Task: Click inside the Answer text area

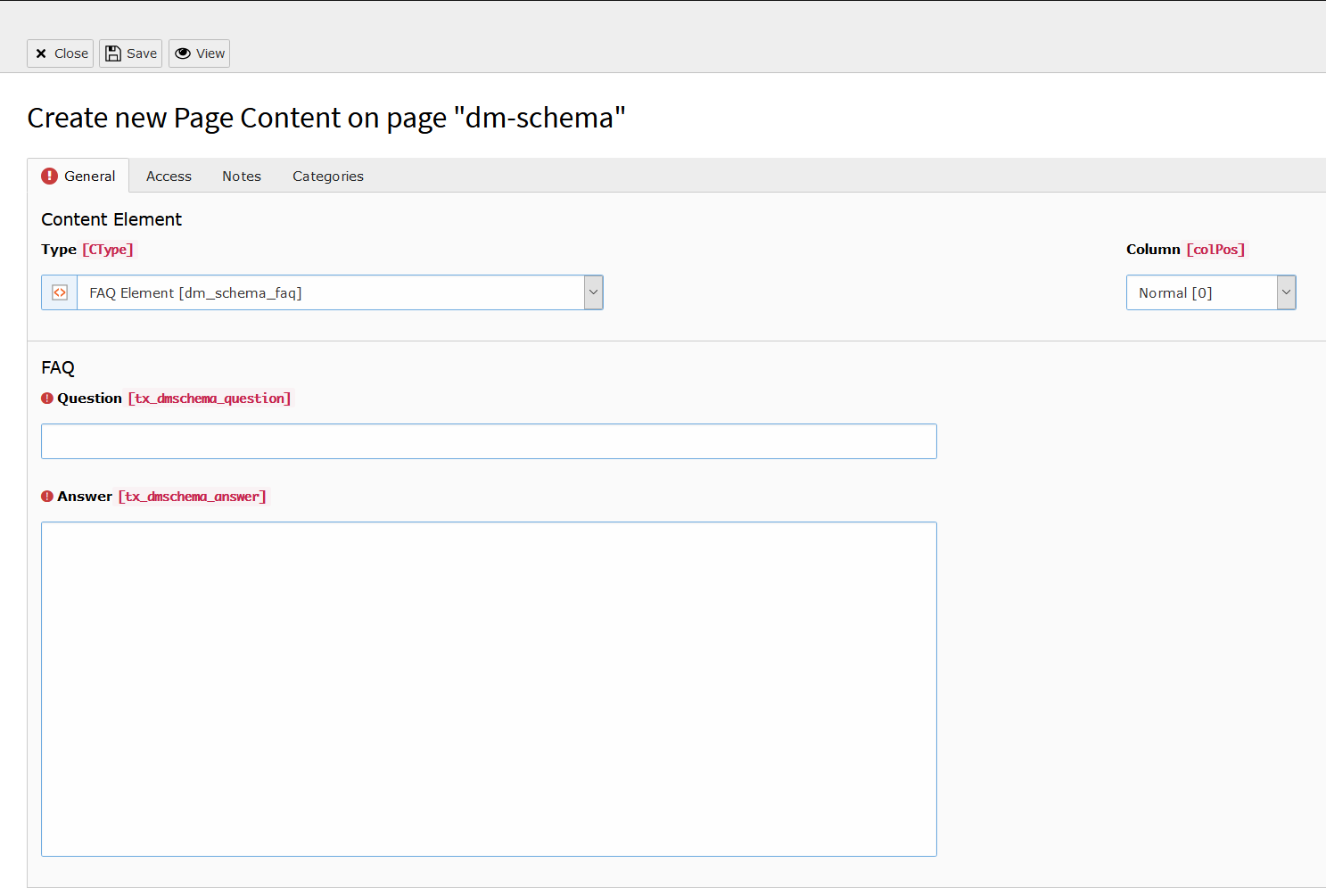Action: (489, 688)
